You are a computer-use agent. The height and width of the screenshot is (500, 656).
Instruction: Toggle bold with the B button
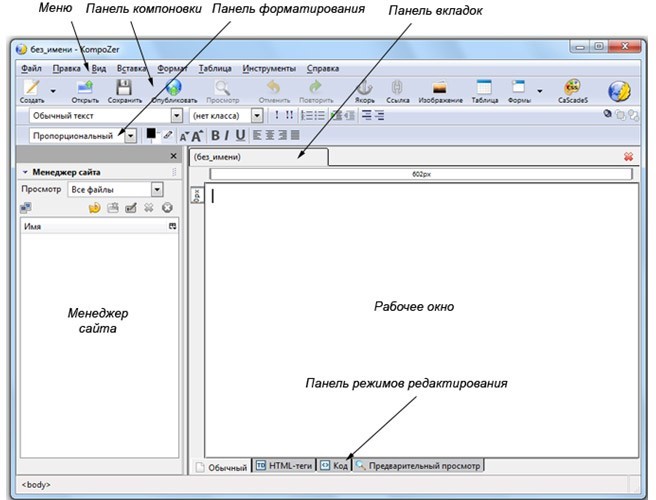tap(215, 136)
